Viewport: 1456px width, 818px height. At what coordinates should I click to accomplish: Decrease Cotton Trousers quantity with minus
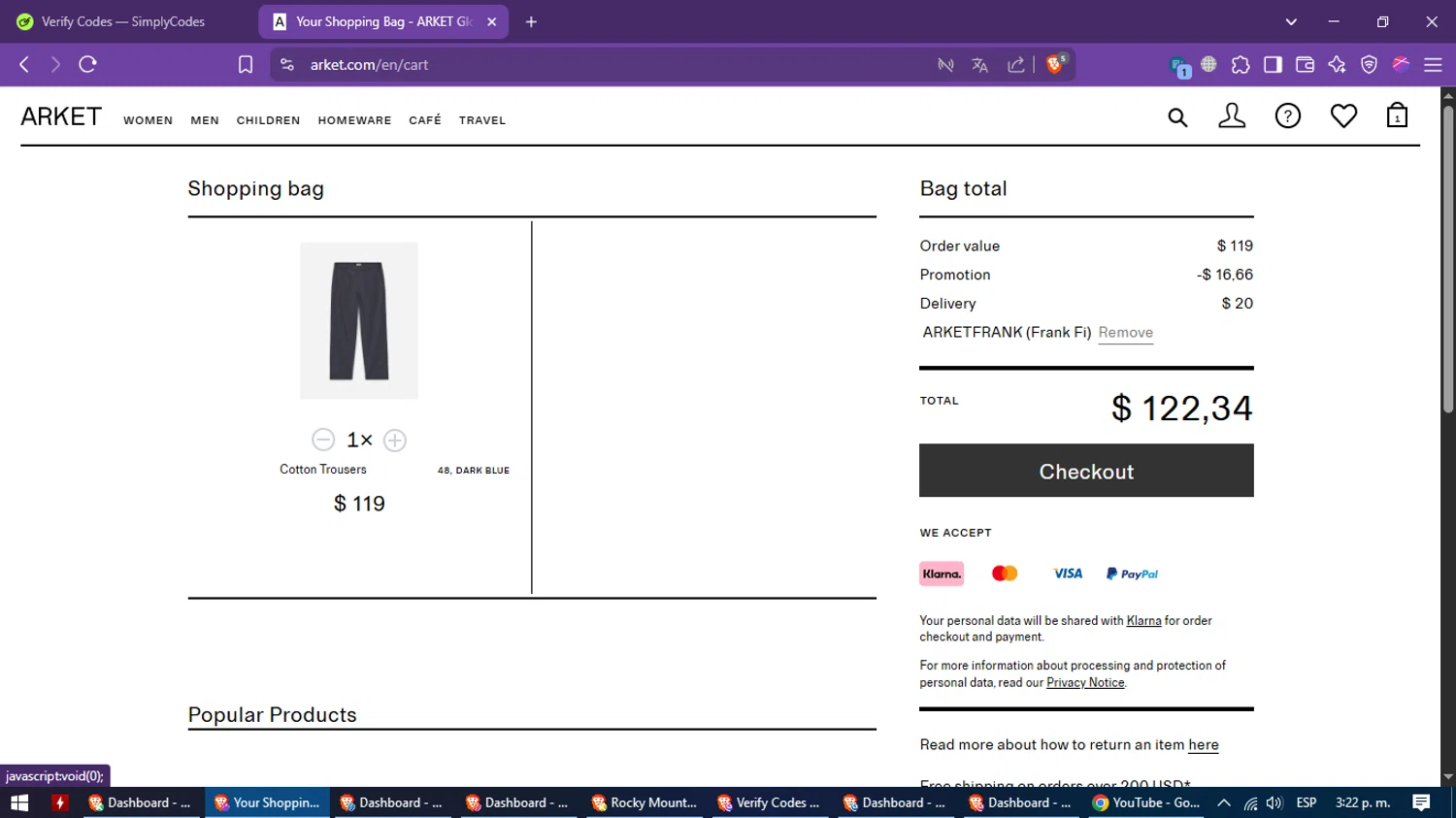coord(323,440)
